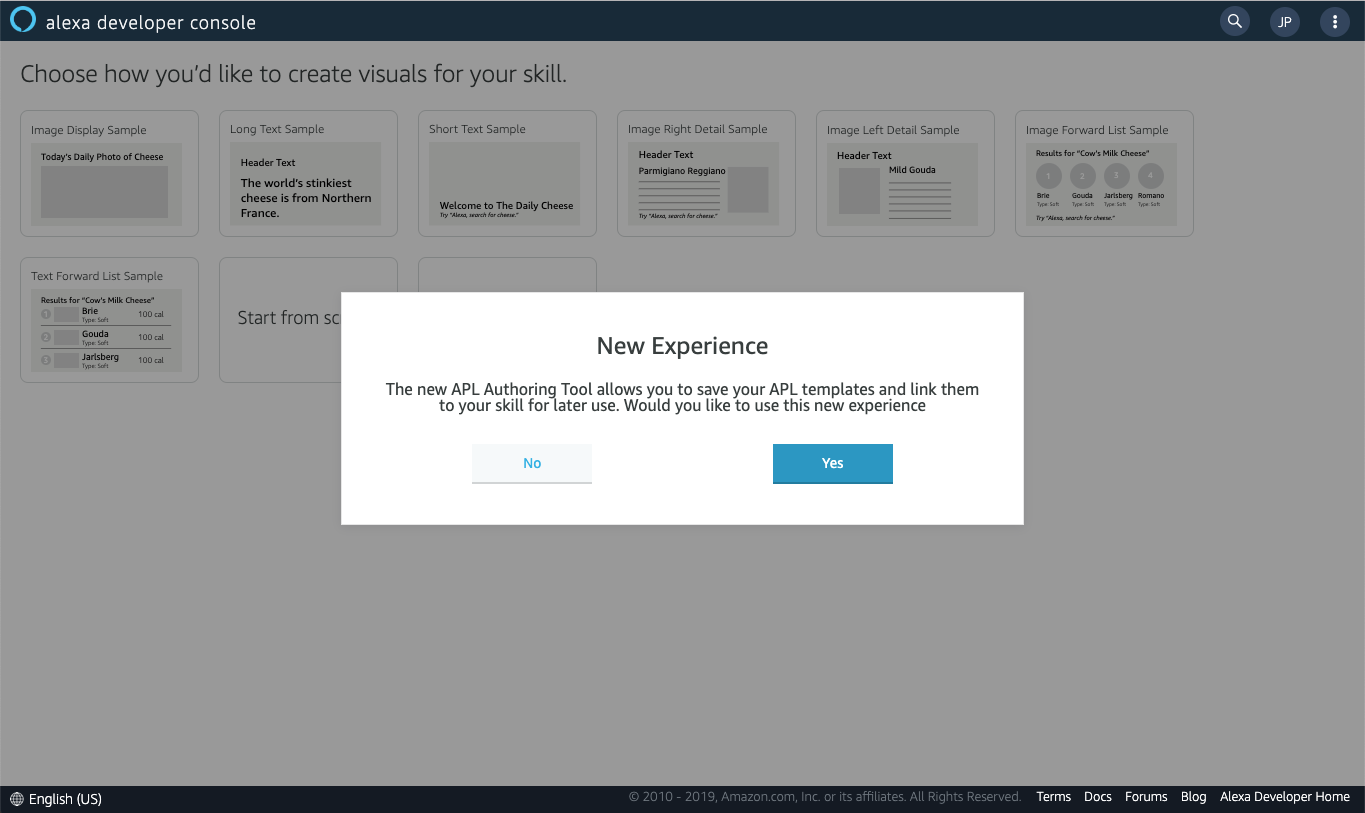Visit the Forums link
The image size is (1365, 813).
[1146, 796]
